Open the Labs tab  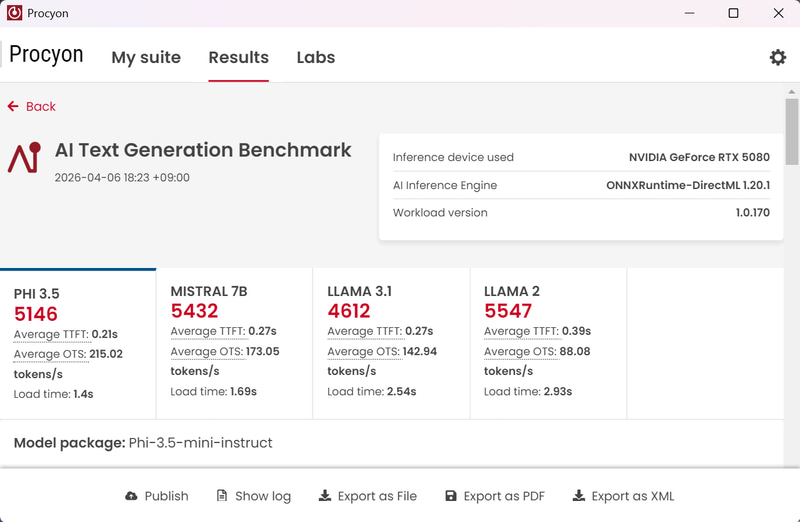316,58
